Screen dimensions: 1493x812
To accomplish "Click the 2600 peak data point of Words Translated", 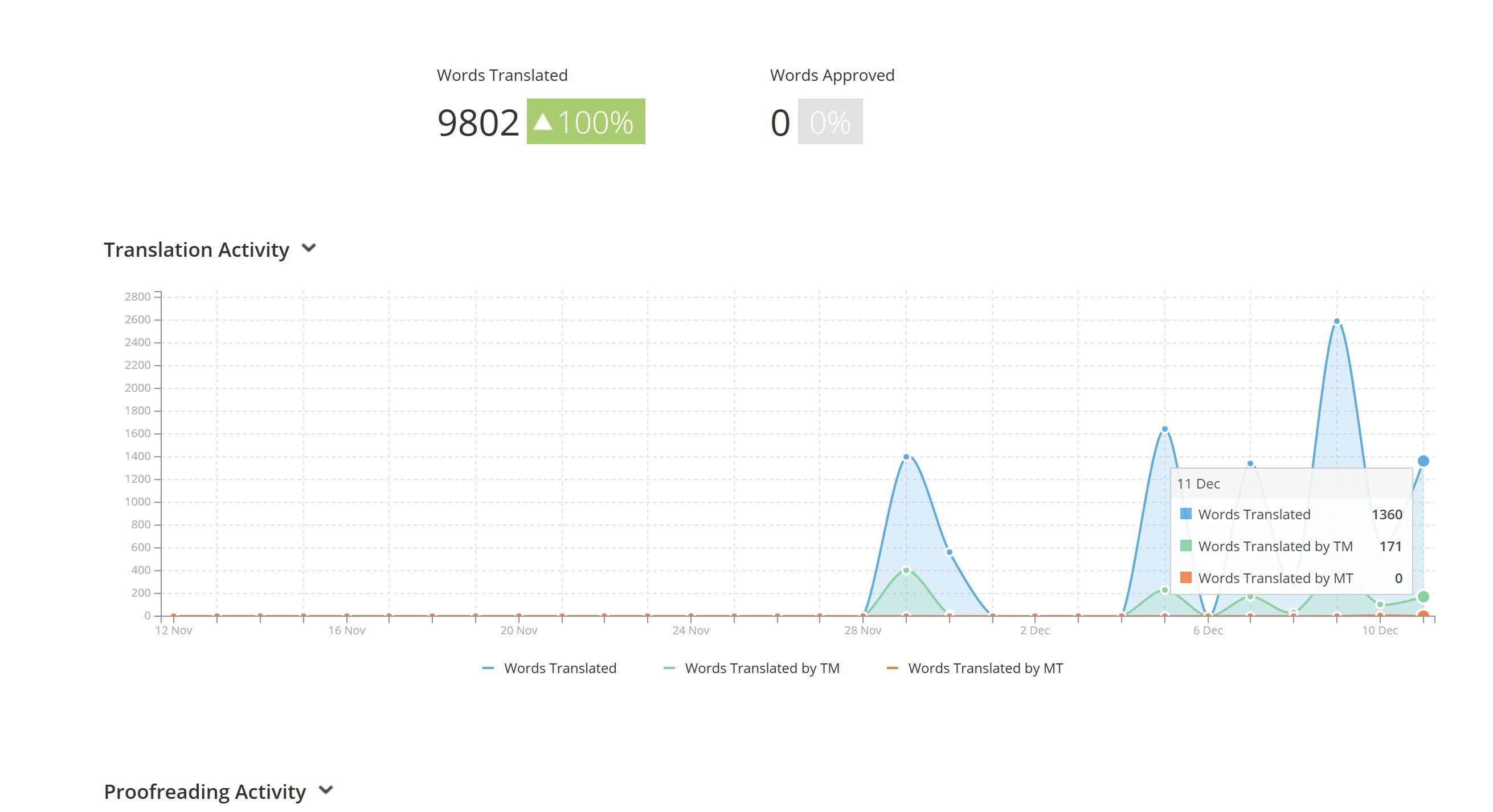I will (x=1336, y=322).
